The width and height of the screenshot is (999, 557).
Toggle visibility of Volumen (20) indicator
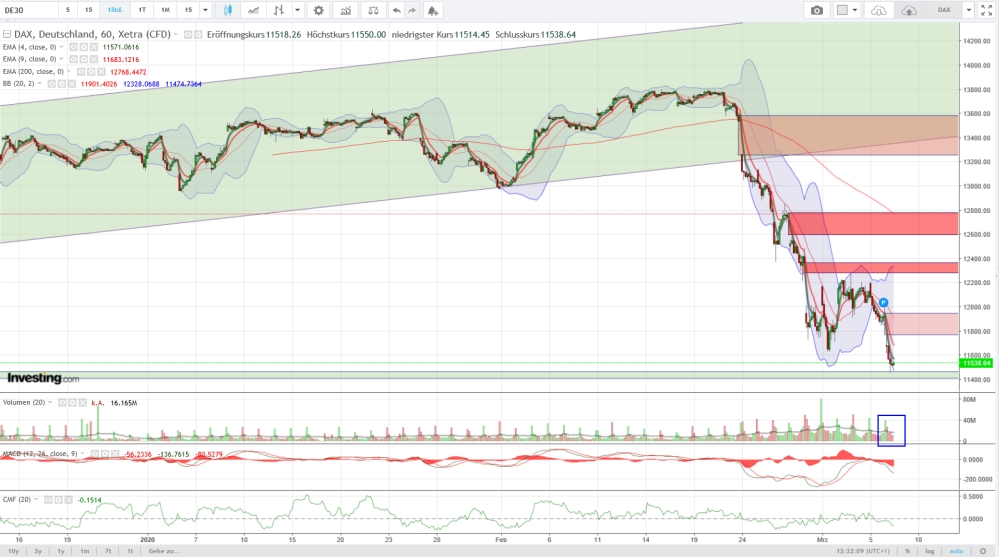(63, 403)
